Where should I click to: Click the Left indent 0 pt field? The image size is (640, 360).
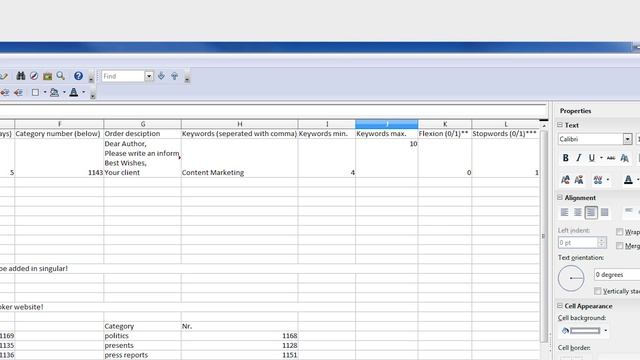[x=578, y=242]
